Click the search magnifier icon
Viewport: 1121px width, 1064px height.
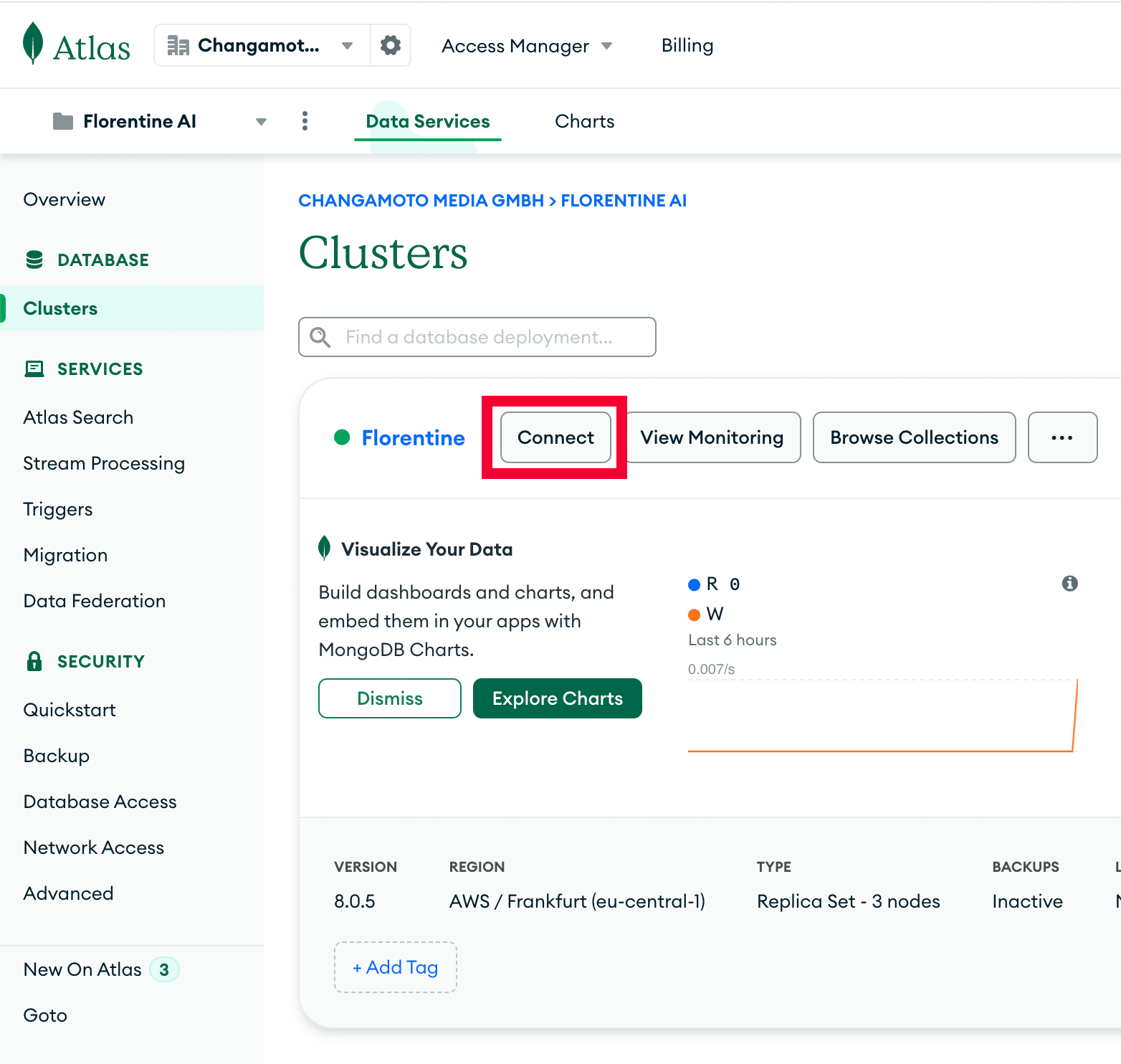(320, 337)
